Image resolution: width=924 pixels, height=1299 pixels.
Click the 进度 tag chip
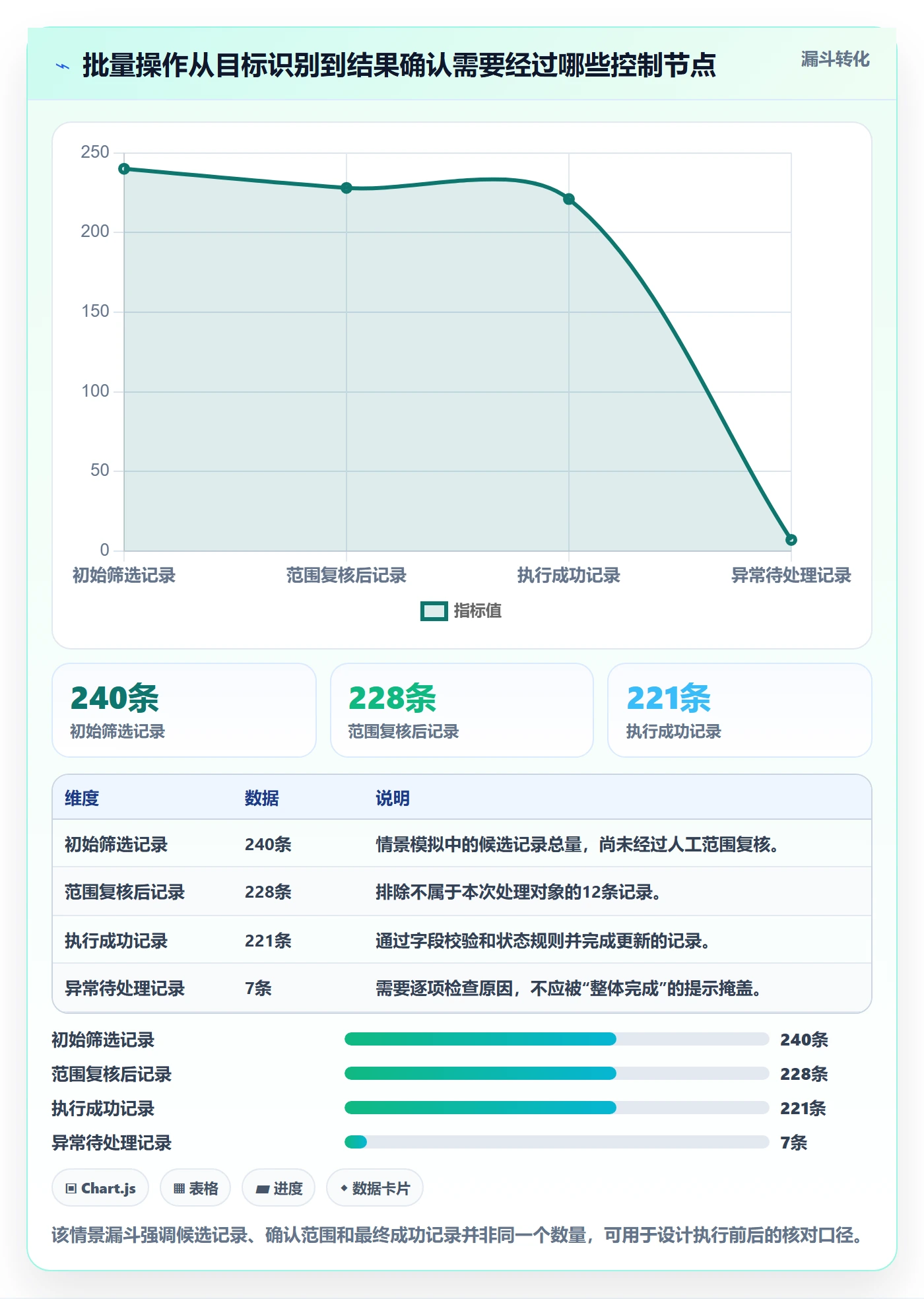pyautogui.click(x=279, y=1188)
